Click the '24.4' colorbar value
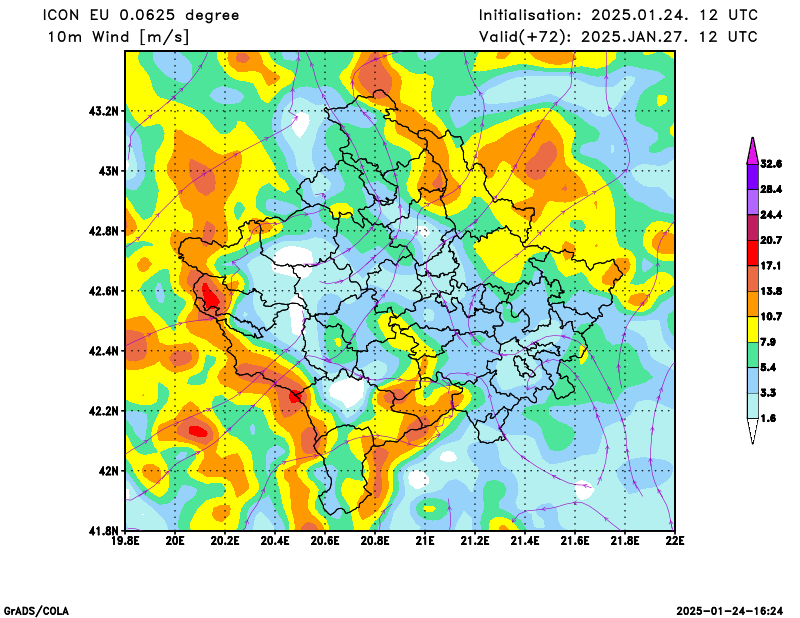The height and width of the screenshot is (618, 800). pyautogui.click(x=771, y=215)
